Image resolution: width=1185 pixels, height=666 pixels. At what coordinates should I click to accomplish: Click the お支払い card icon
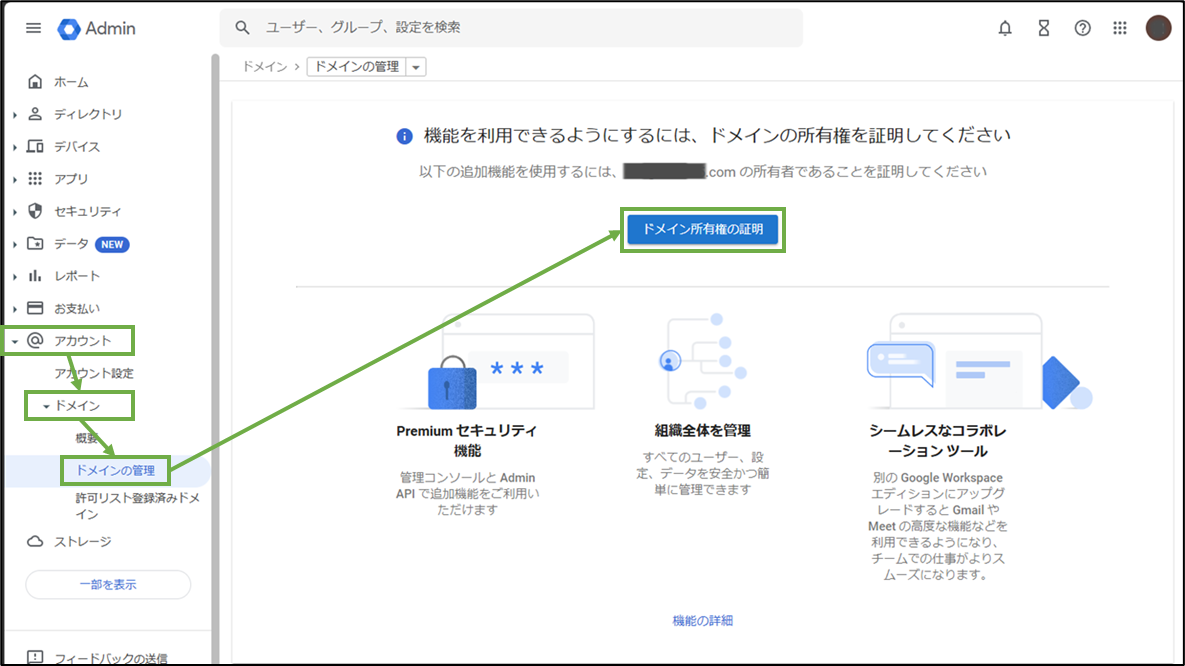(x=35, y=308)
